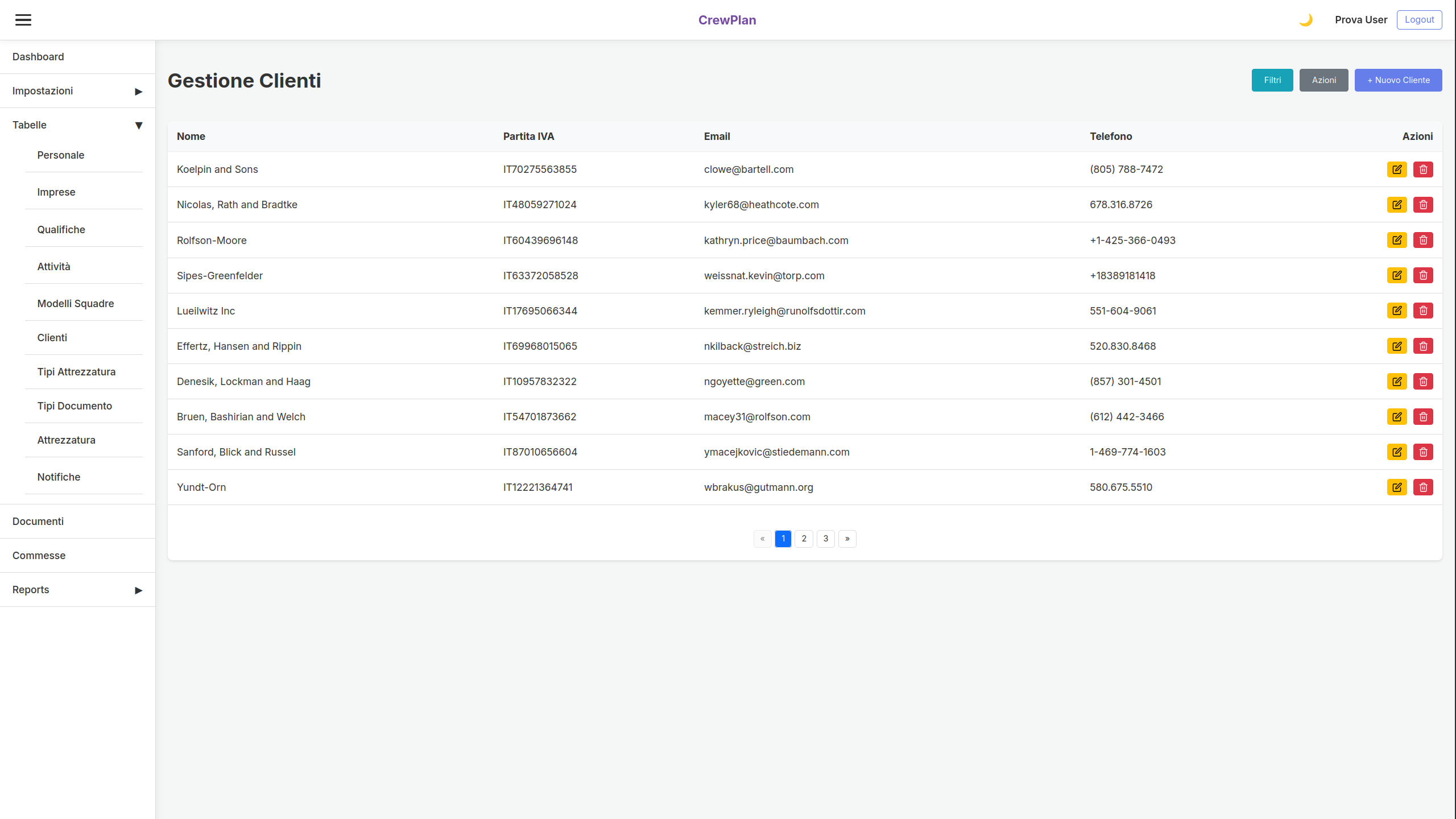Toggle dark mode moon icon
Screen dimensions: 1456x819
[x=1305, y=20]
